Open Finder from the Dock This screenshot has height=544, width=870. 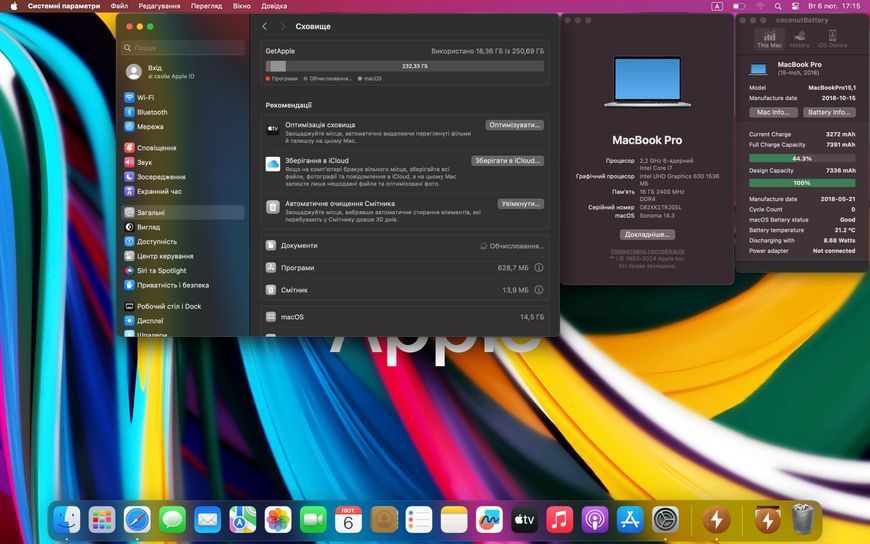[x=67, y=520]
